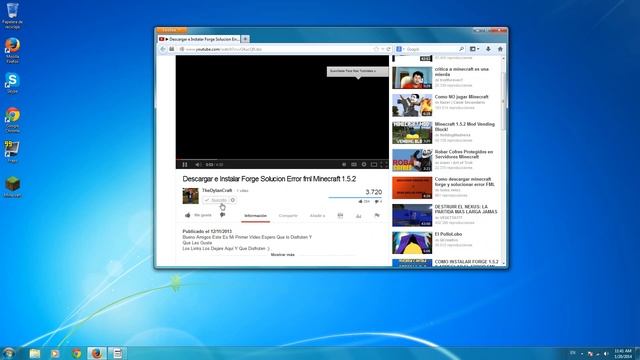Image resolution: width=640 pixels, height=360 pixels.
Task: Open 'DESTRUIR EL NEXUS' suggested video
Action: 466,209
